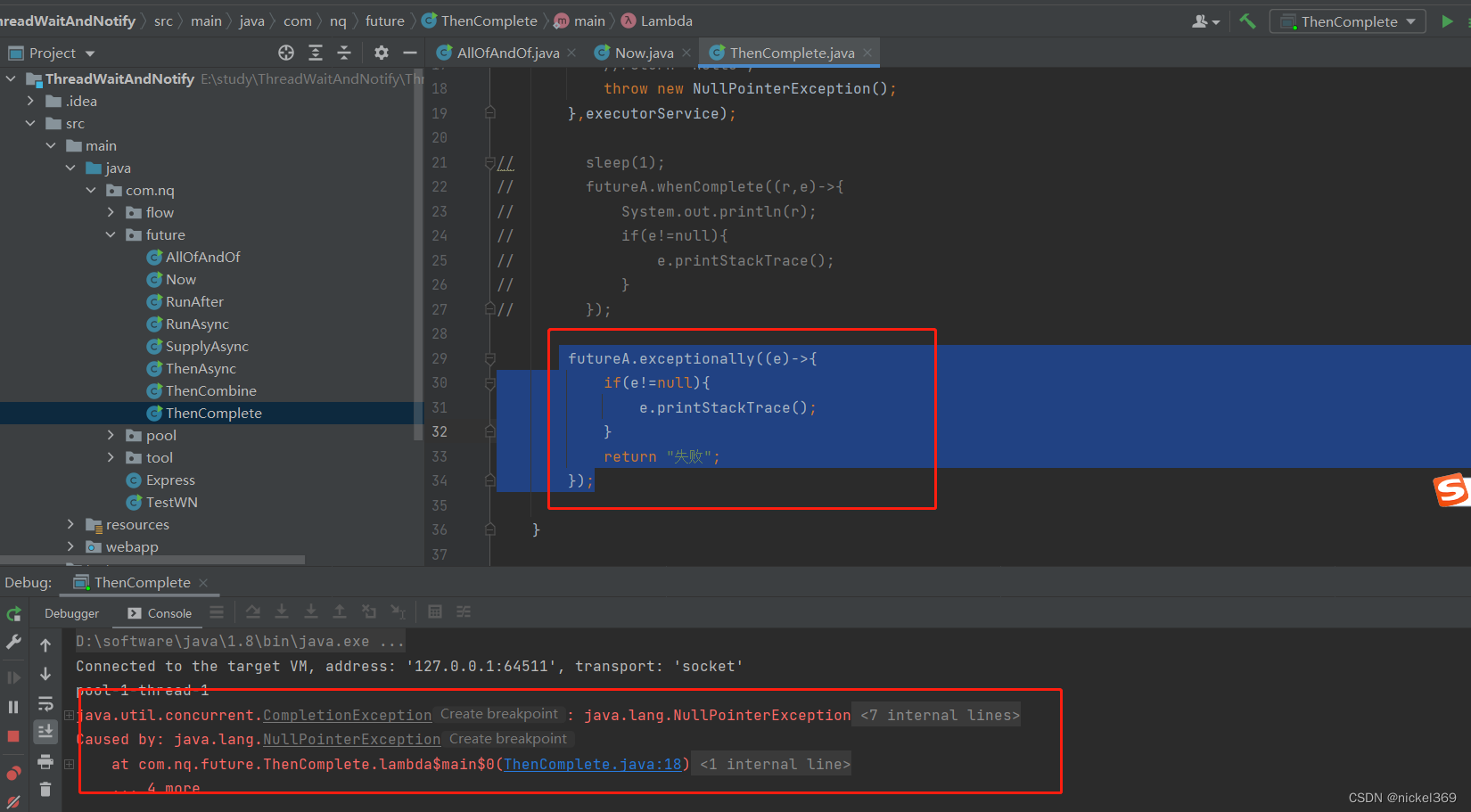This screenshot has height=812, width=1471.
Task: Select the Console tab
Action: tap(160, 613)
